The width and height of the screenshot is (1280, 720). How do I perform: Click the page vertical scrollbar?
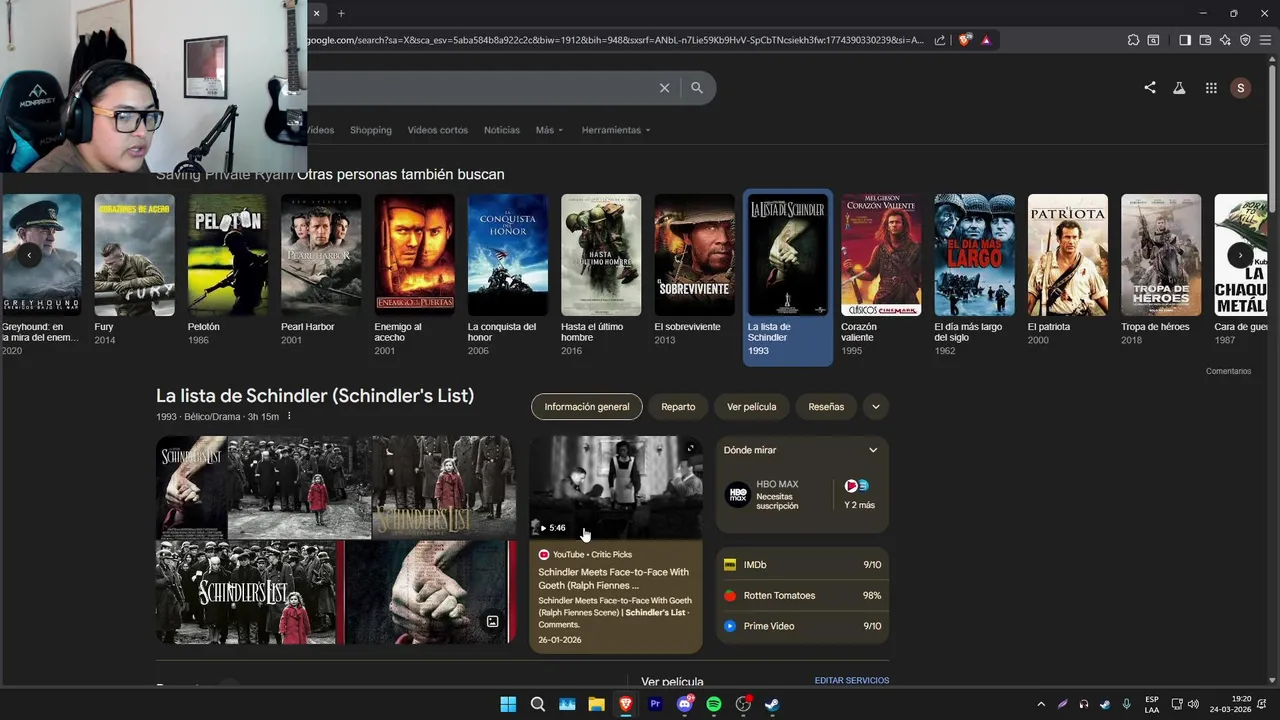[1274, 370]
